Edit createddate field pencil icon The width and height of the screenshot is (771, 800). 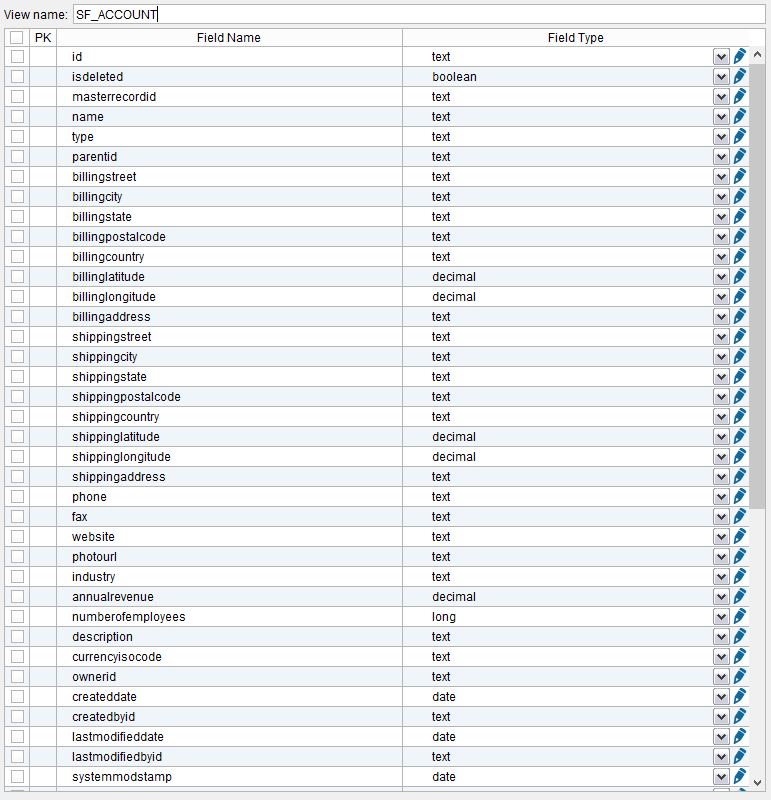click(x=739, y=696)
